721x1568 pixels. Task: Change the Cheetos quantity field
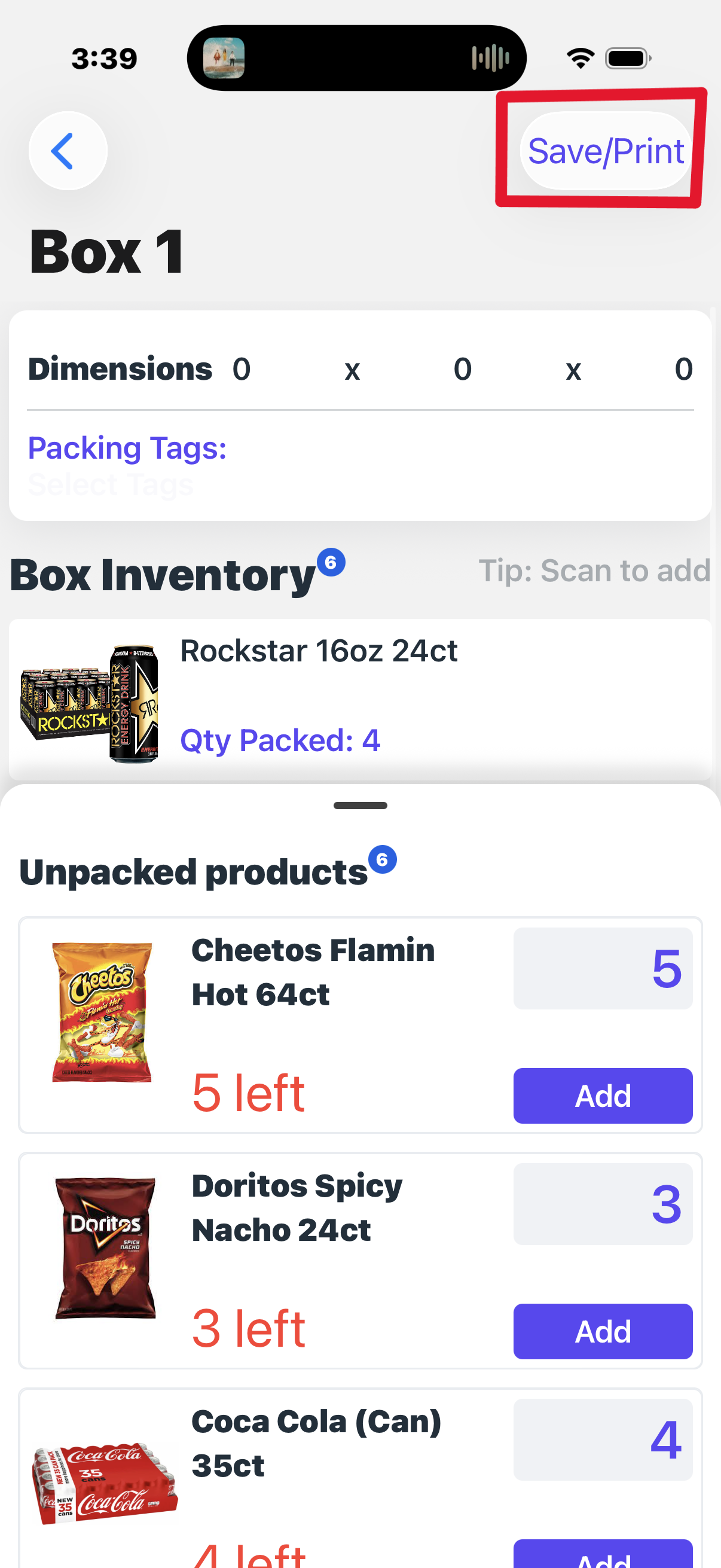[x=603, y=968]
